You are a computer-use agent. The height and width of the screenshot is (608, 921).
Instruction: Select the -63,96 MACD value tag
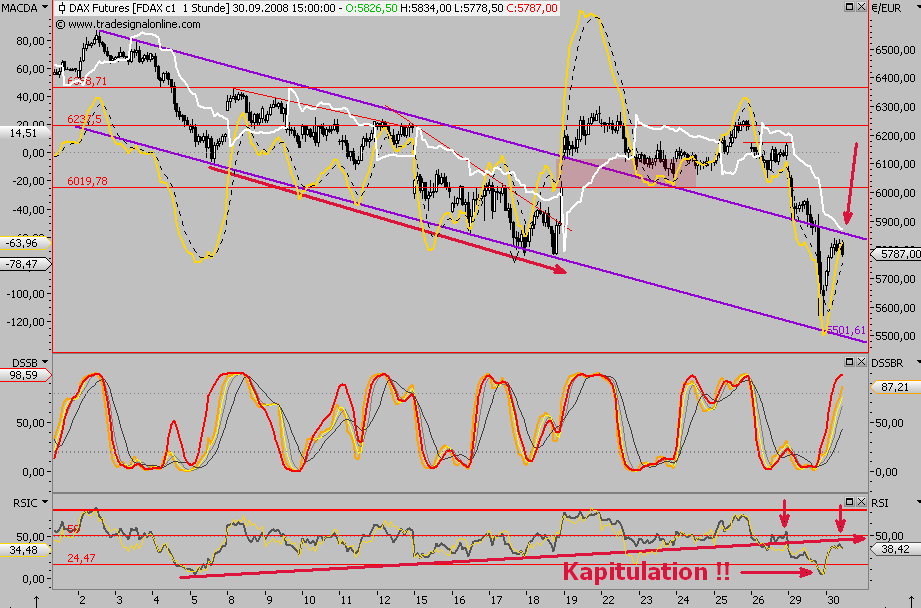tap(26, 243)
